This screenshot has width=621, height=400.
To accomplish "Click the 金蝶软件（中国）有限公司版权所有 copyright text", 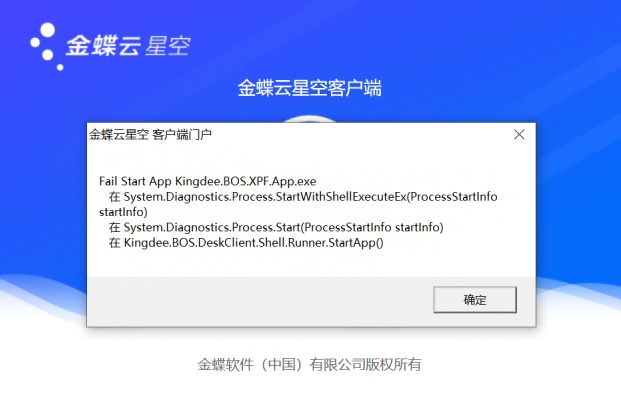I will pos(309,364).
